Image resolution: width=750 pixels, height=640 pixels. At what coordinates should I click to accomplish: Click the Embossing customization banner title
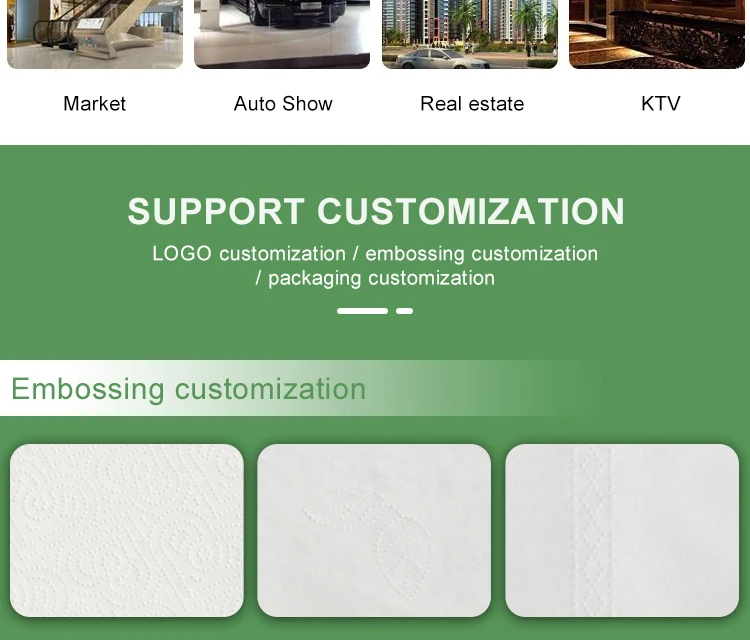[188, 389]
